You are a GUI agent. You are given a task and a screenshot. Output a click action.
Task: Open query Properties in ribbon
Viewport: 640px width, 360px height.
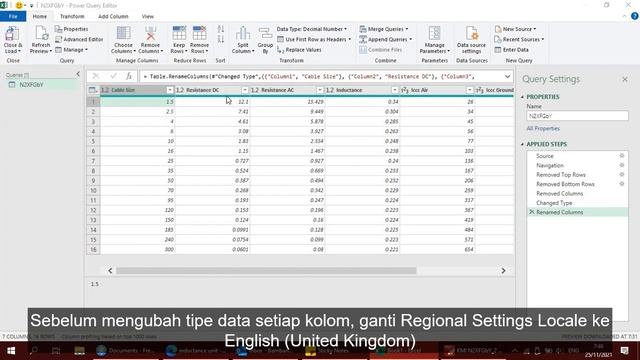[71, 29]
